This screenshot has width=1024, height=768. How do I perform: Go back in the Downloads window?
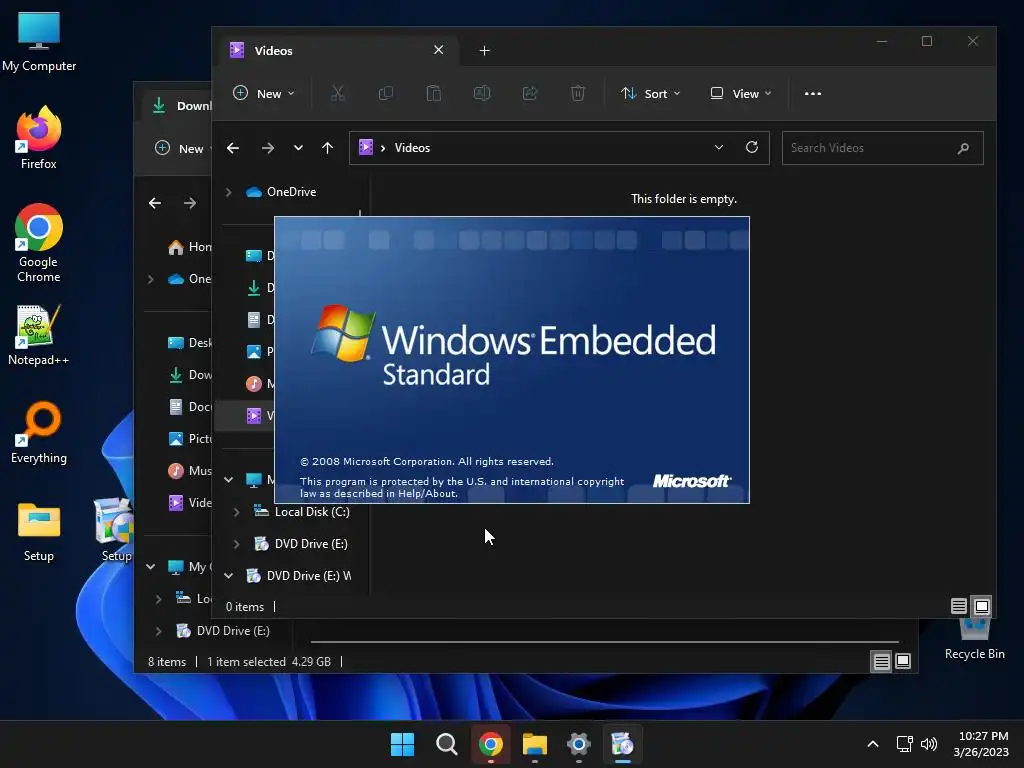[155, 204]
